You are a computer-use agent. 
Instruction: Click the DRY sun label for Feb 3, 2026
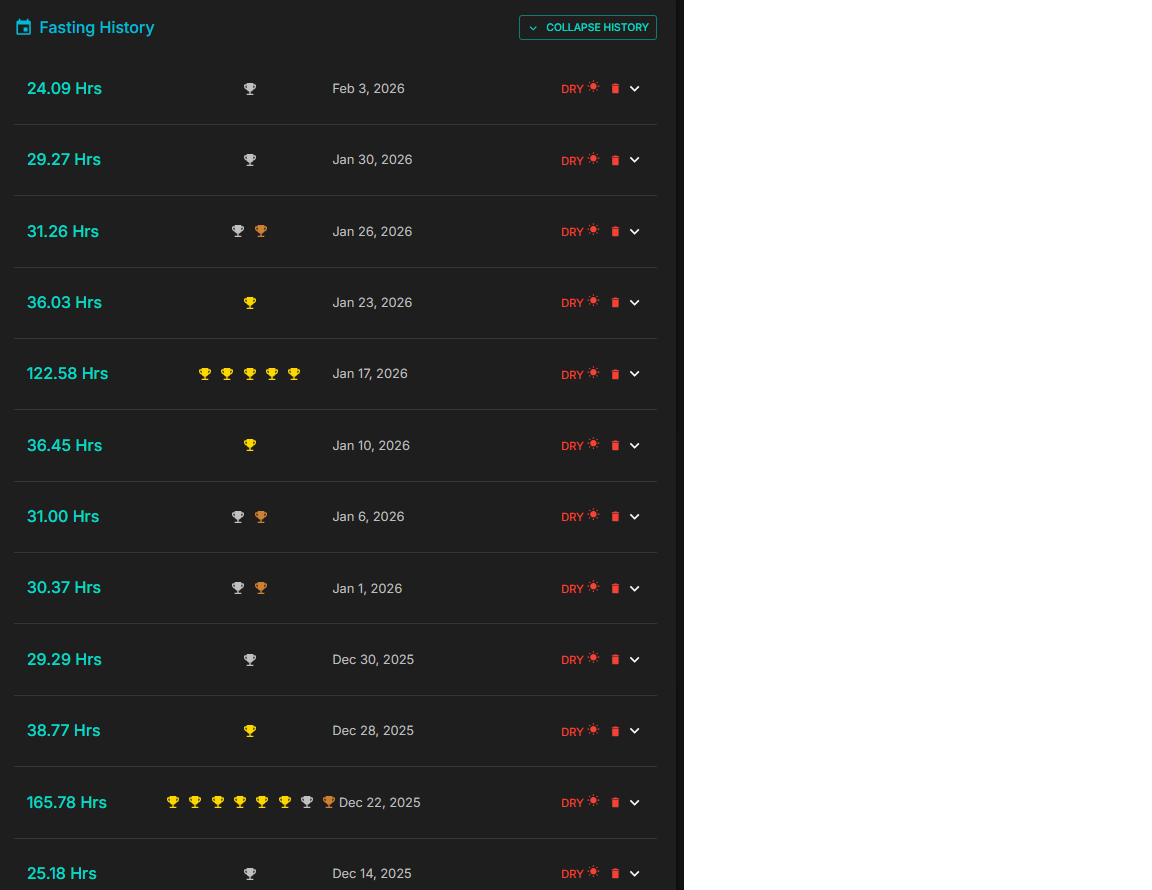[580, 88]
